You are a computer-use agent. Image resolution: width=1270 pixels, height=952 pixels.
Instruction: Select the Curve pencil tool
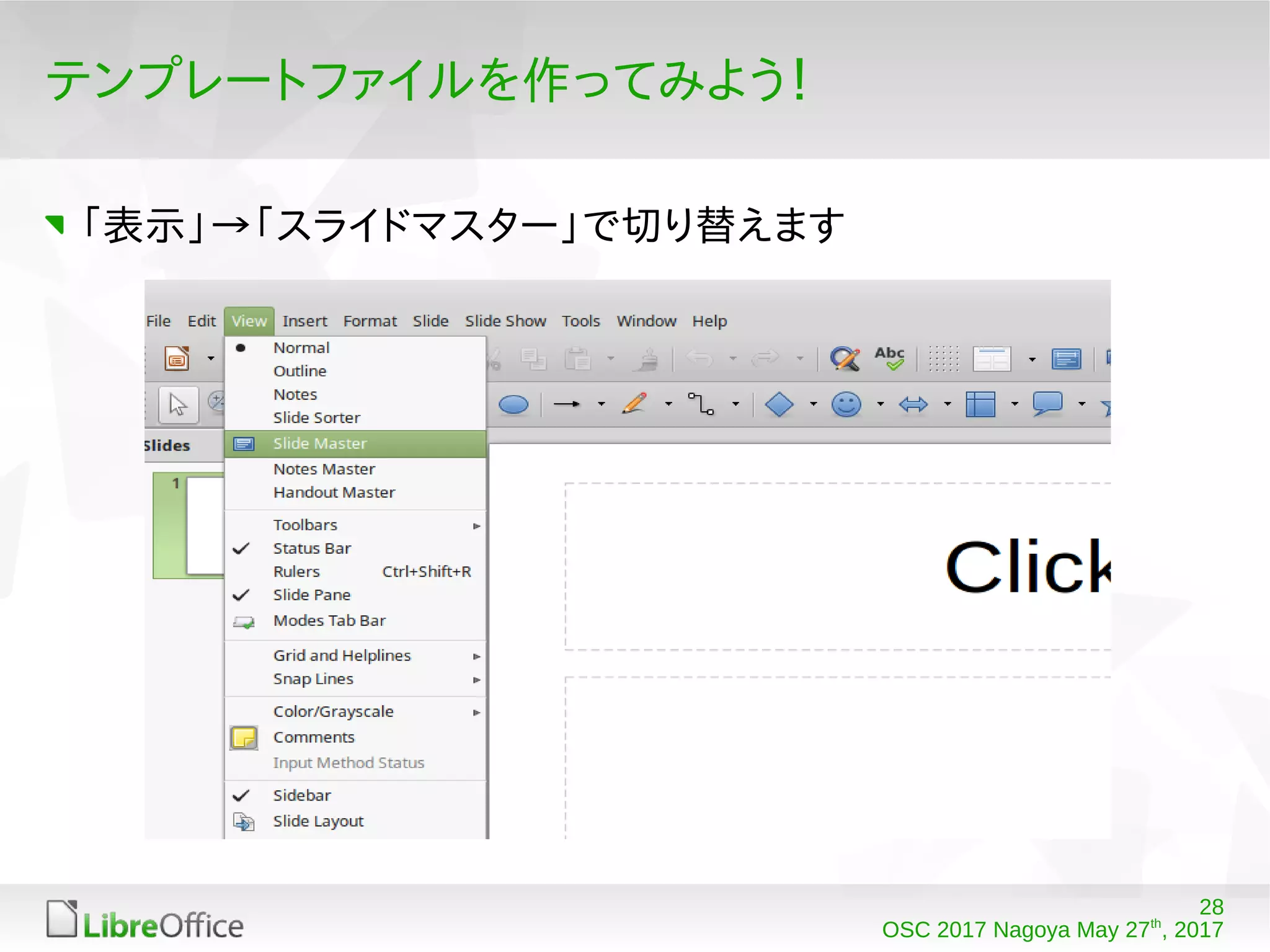(635, 403)
